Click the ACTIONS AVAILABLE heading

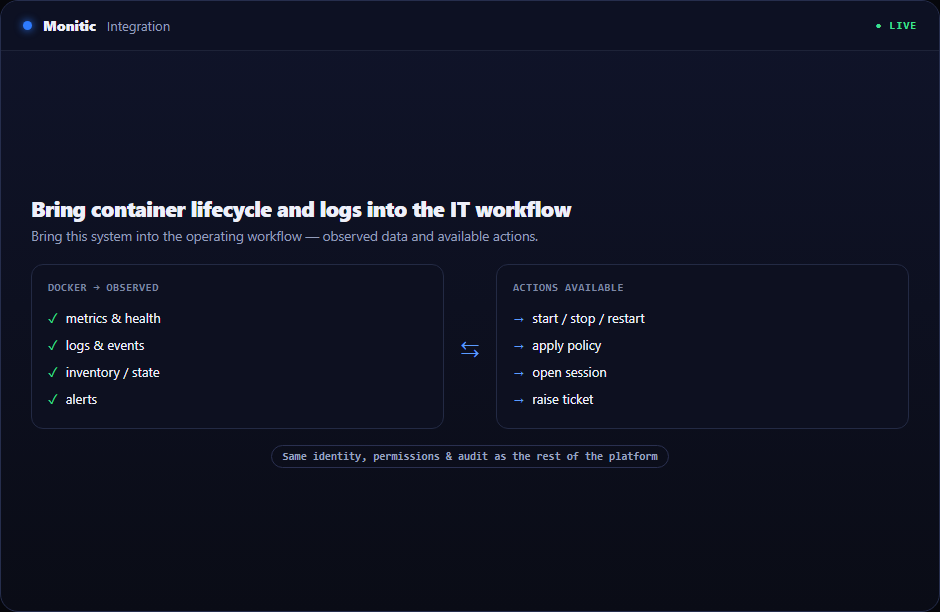(568, 288)
